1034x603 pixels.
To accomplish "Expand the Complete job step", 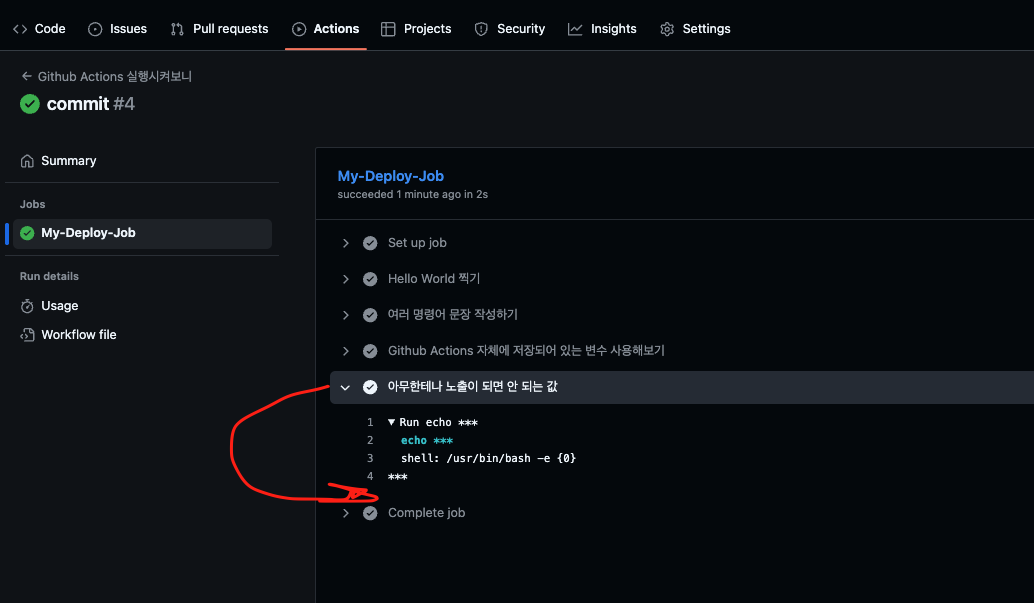I will [346, 513].
